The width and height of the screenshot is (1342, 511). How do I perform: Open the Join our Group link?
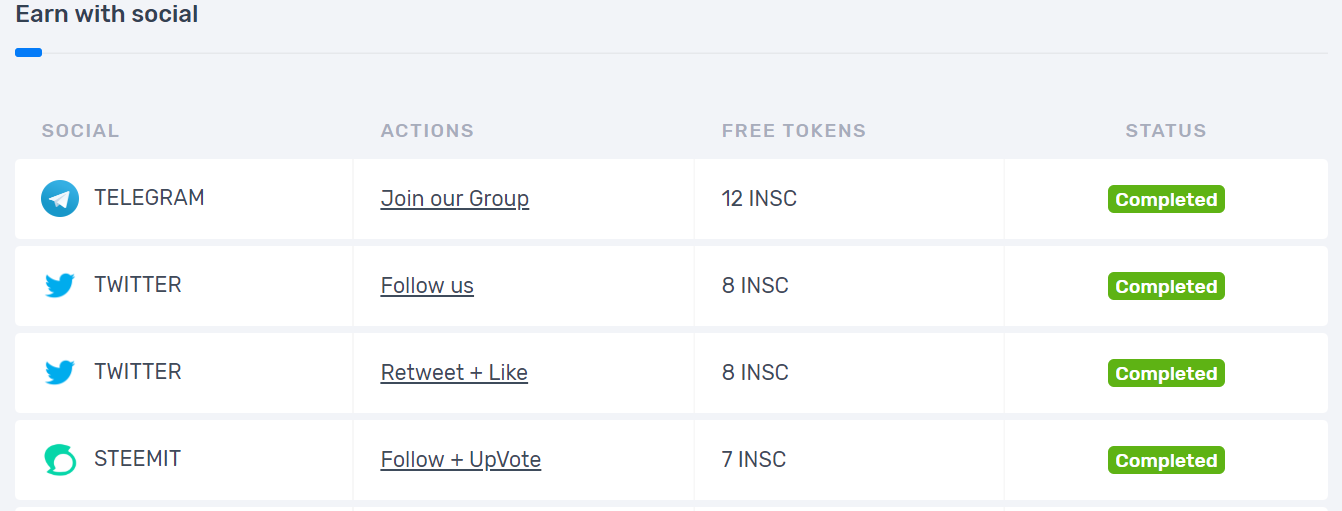click(455, 199)
